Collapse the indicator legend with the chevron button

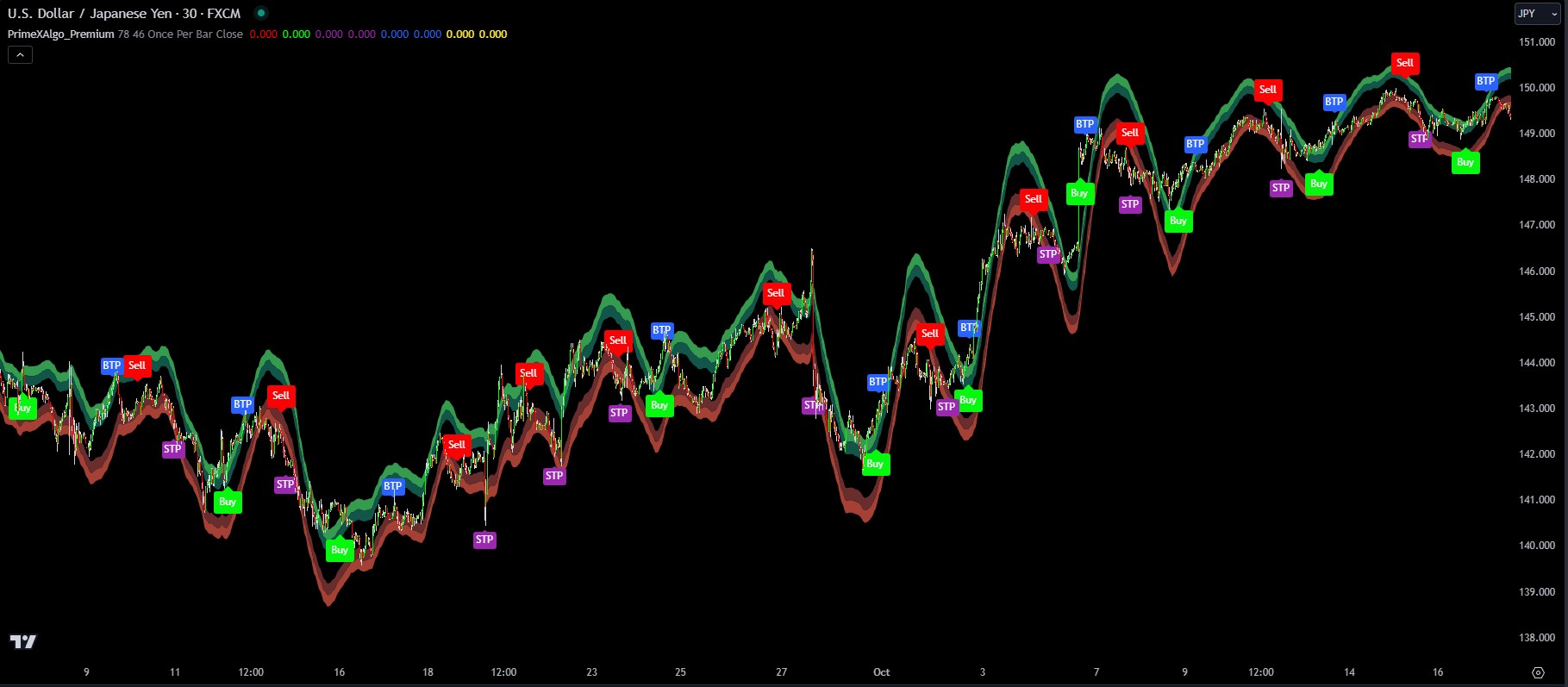coord(20,54)
